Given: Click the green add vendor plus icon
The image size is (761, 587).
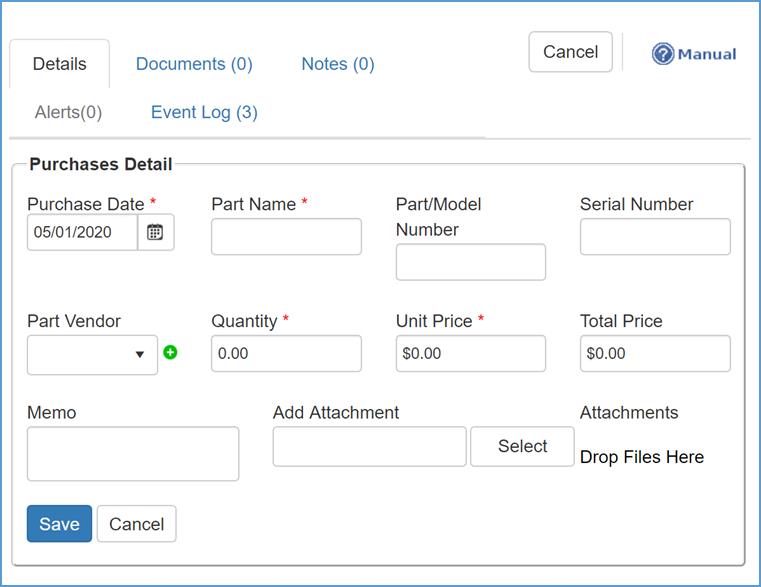Looking at the screenshot, I should click(x=170, y=353).
